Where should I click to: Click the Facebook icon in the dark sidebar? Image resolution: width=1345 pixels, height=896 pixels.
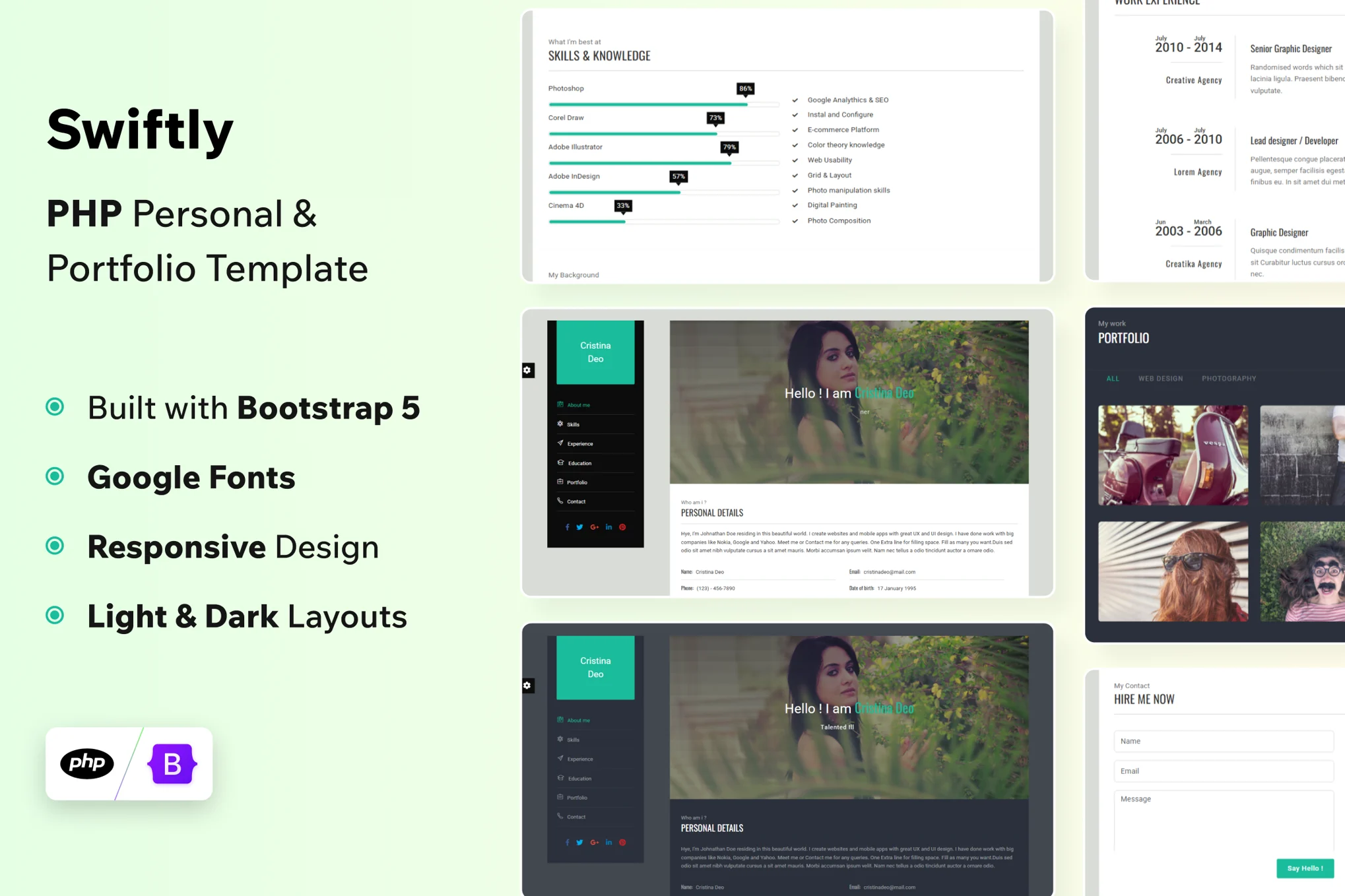(x=567, y=843)
